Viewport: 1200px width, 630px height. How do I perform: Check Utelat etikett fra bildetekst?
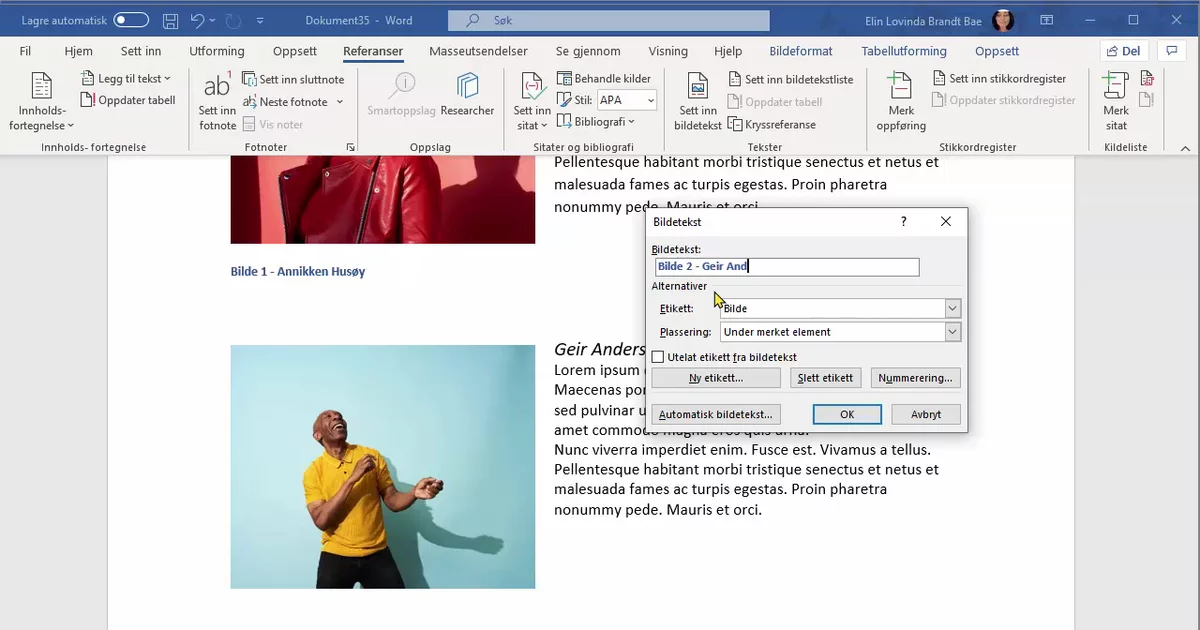coord(658,357)
